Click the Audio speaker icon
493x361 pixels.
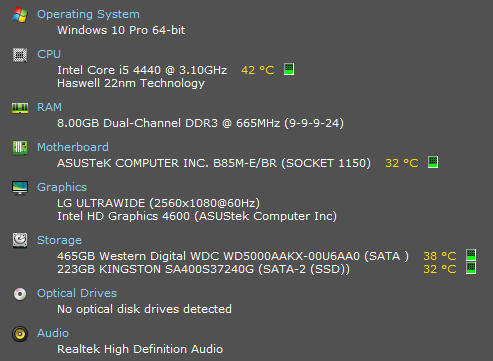click(x=20, y=334)
